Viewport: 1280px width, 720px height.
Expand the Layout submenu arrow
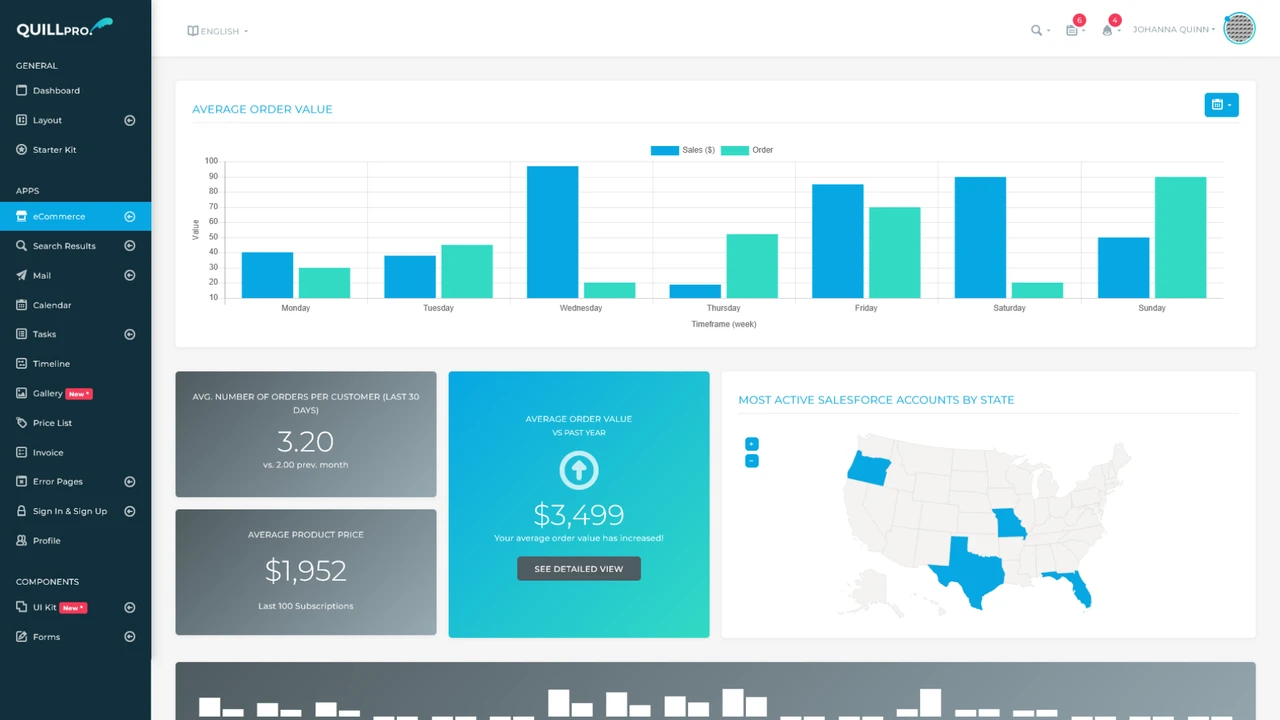129,120
